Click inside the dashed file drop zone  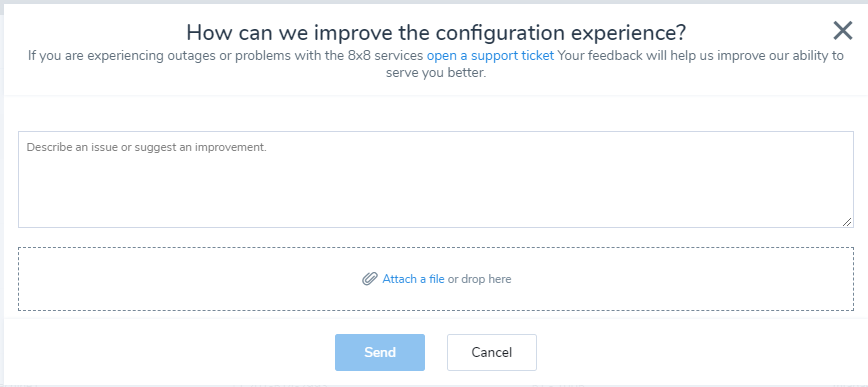coord(436,279)
